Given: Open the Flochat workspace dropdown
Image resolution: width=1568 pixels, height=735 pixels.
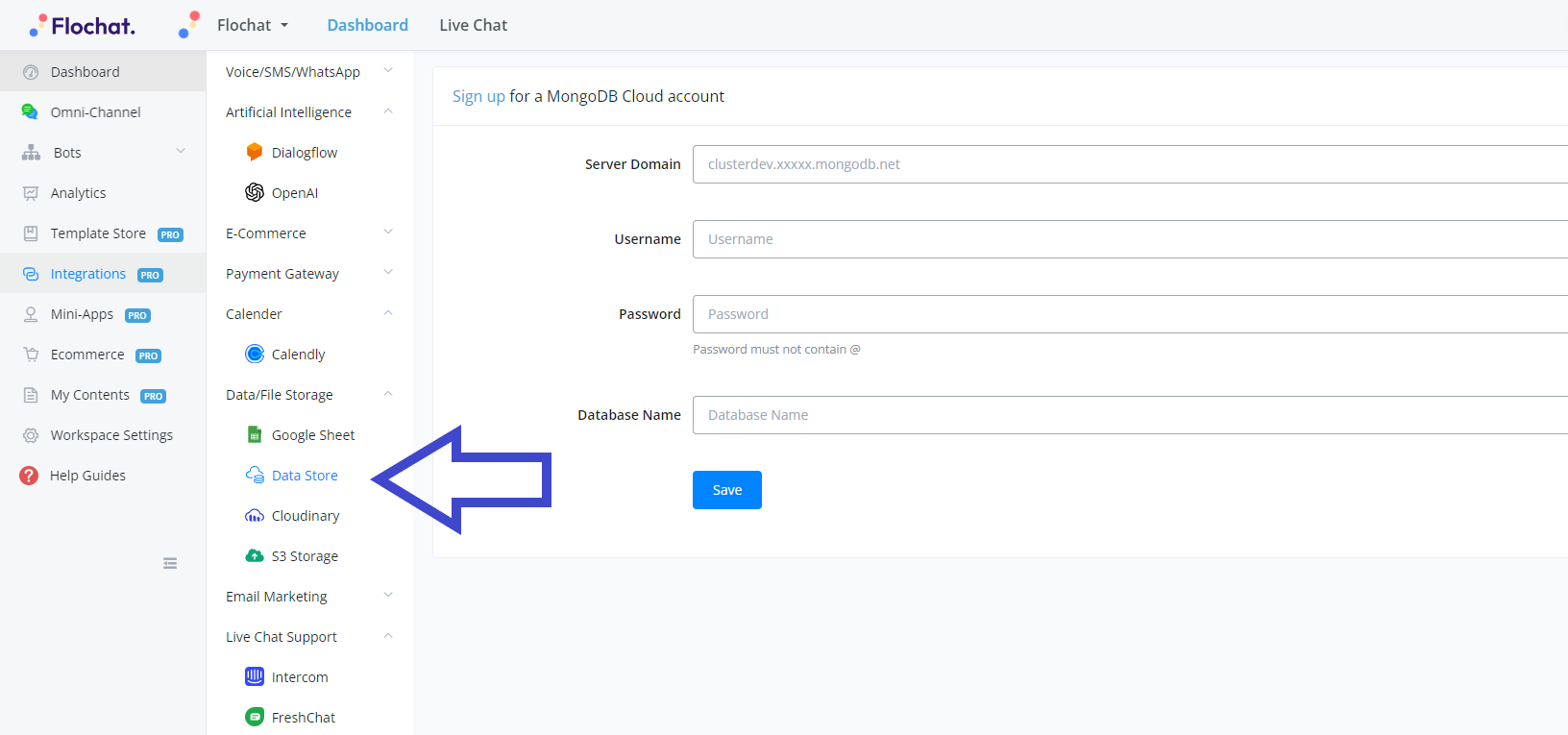Looking at the screenshot, I should point(252,25).
